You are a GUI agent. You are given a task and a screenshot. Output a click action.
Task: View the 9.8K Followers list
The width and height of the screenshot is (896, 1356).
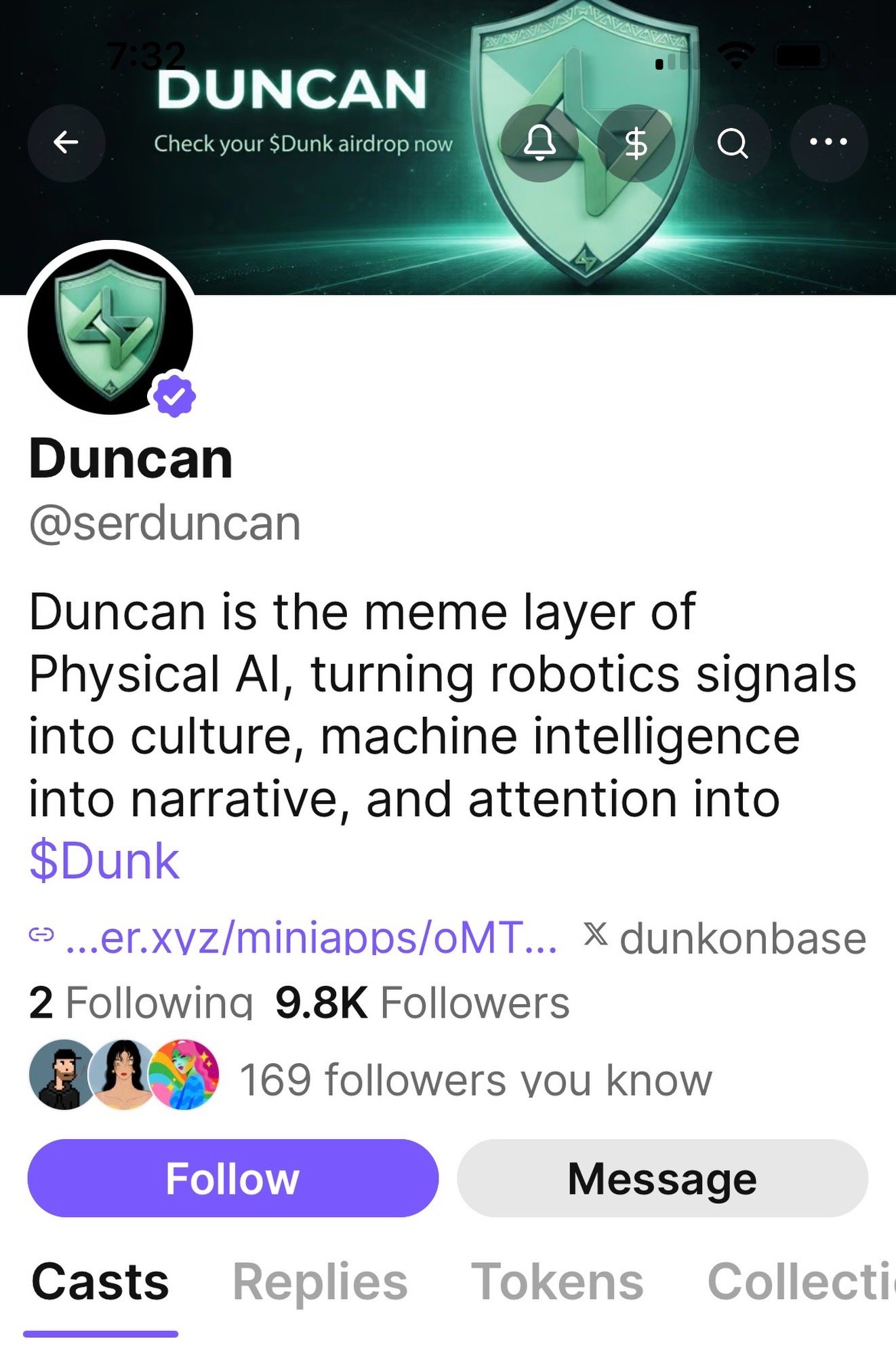422,1002
